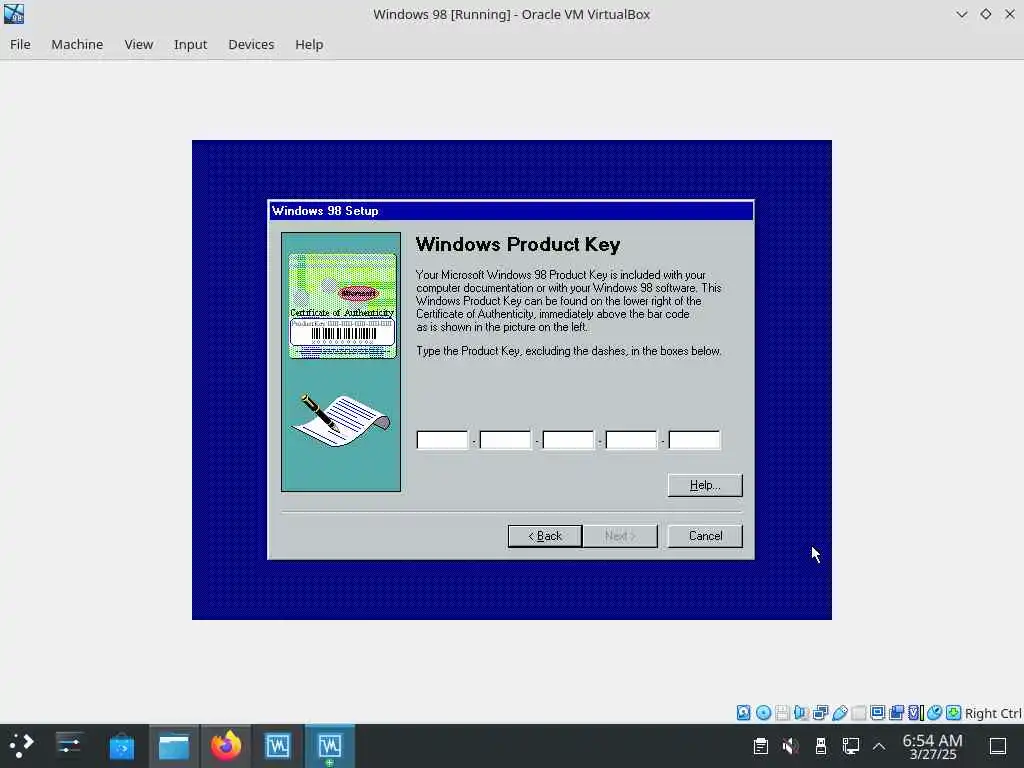
Task: Click the USB devices indicator icon
Action: (x=840, y=712)
